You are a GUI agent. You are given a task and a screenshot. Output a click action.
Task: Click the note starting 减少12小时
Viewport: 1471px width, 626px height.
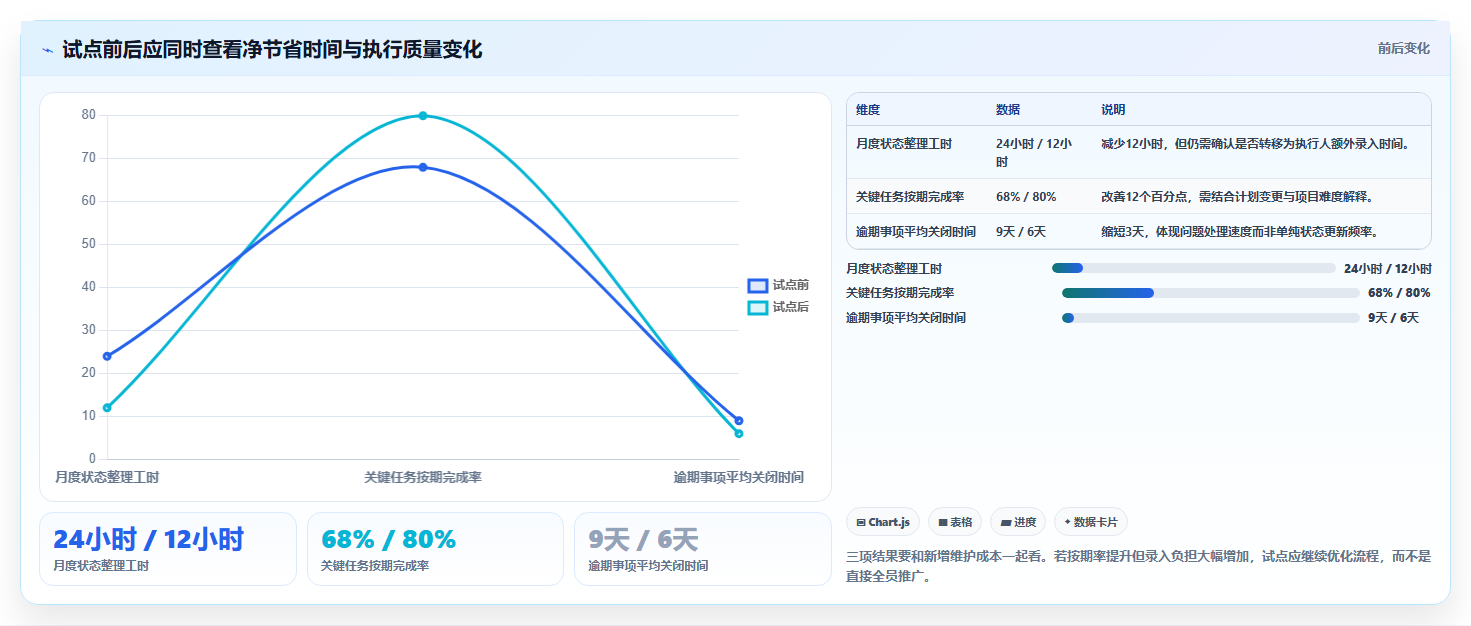pos(1255,144)
